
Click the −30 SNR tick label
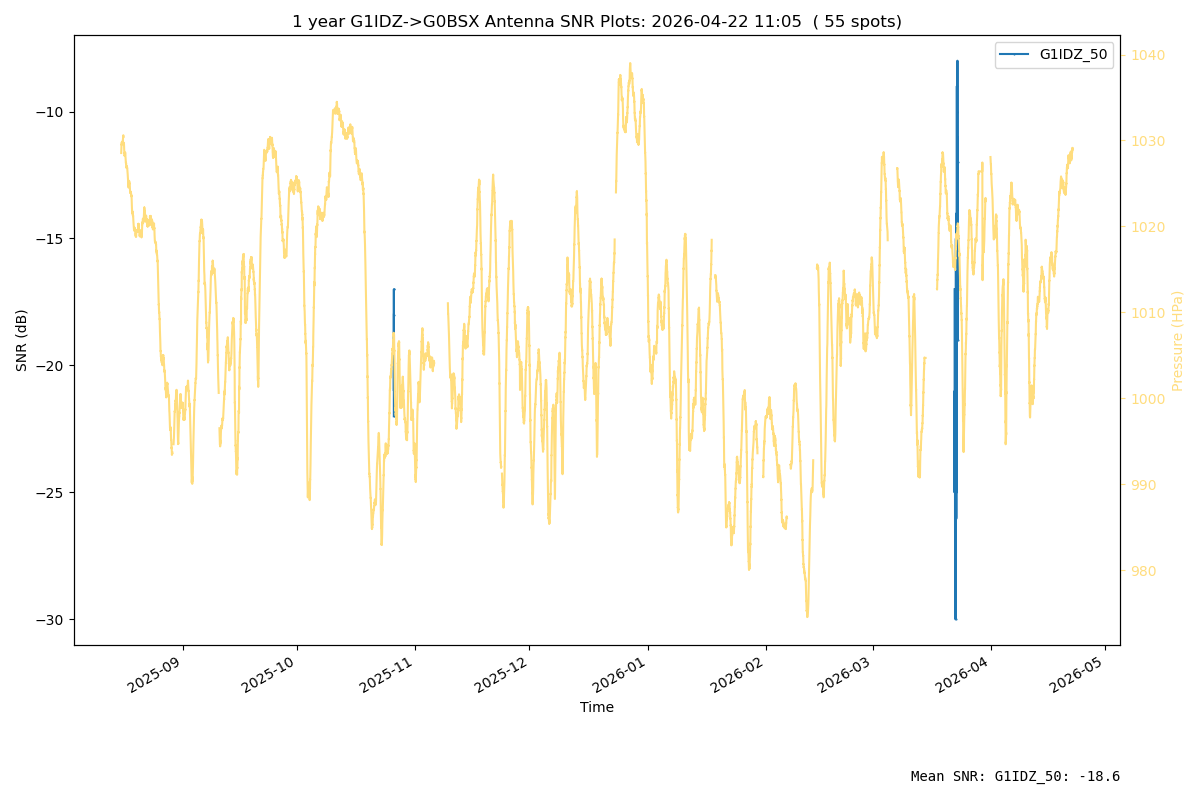pyautogui.click(x=49, y=619)
